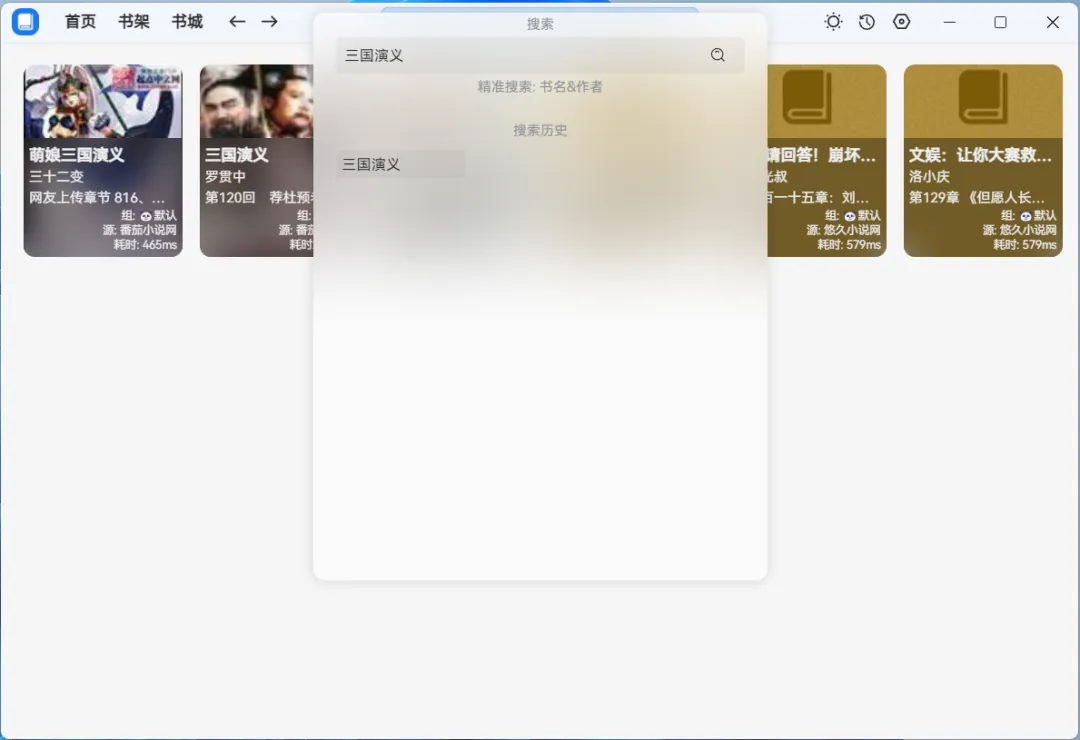Go forward with the right arrow
This screenshot has height=740, width=1080.
[269, 22]
